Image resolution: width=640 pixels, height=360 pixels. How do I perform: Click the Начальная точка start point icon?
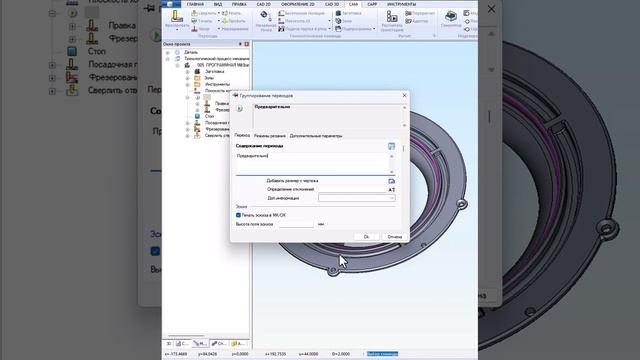[265, 16]
